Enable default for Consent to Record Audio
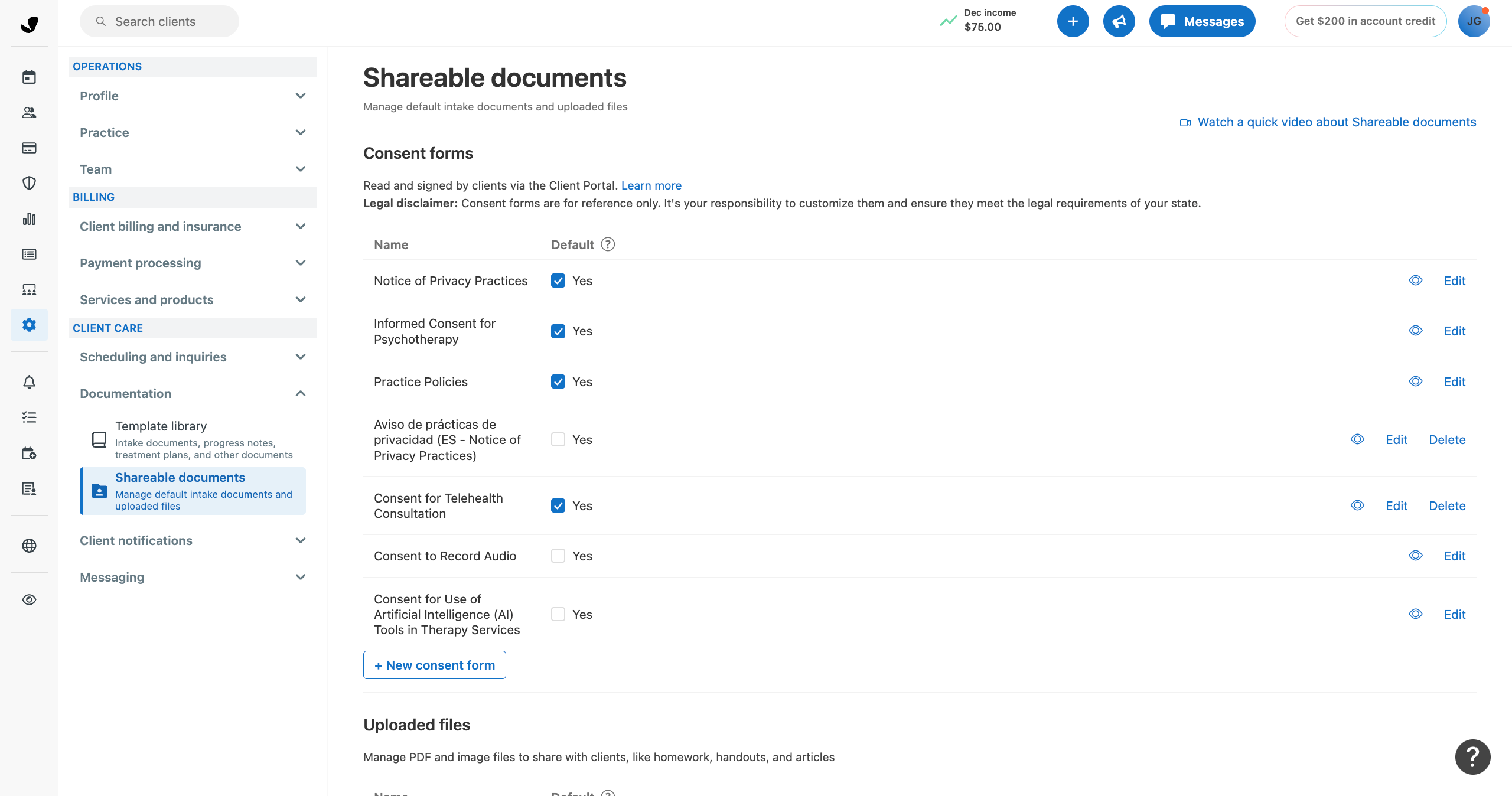This screenshot has width=1512, height=796. (x=558, y=556)
